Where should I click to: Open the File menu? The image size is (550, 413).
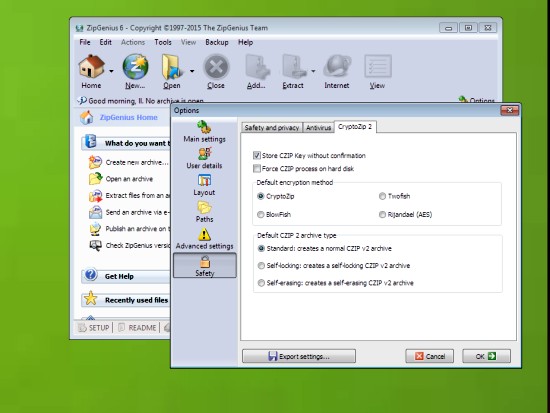[85, 42]
